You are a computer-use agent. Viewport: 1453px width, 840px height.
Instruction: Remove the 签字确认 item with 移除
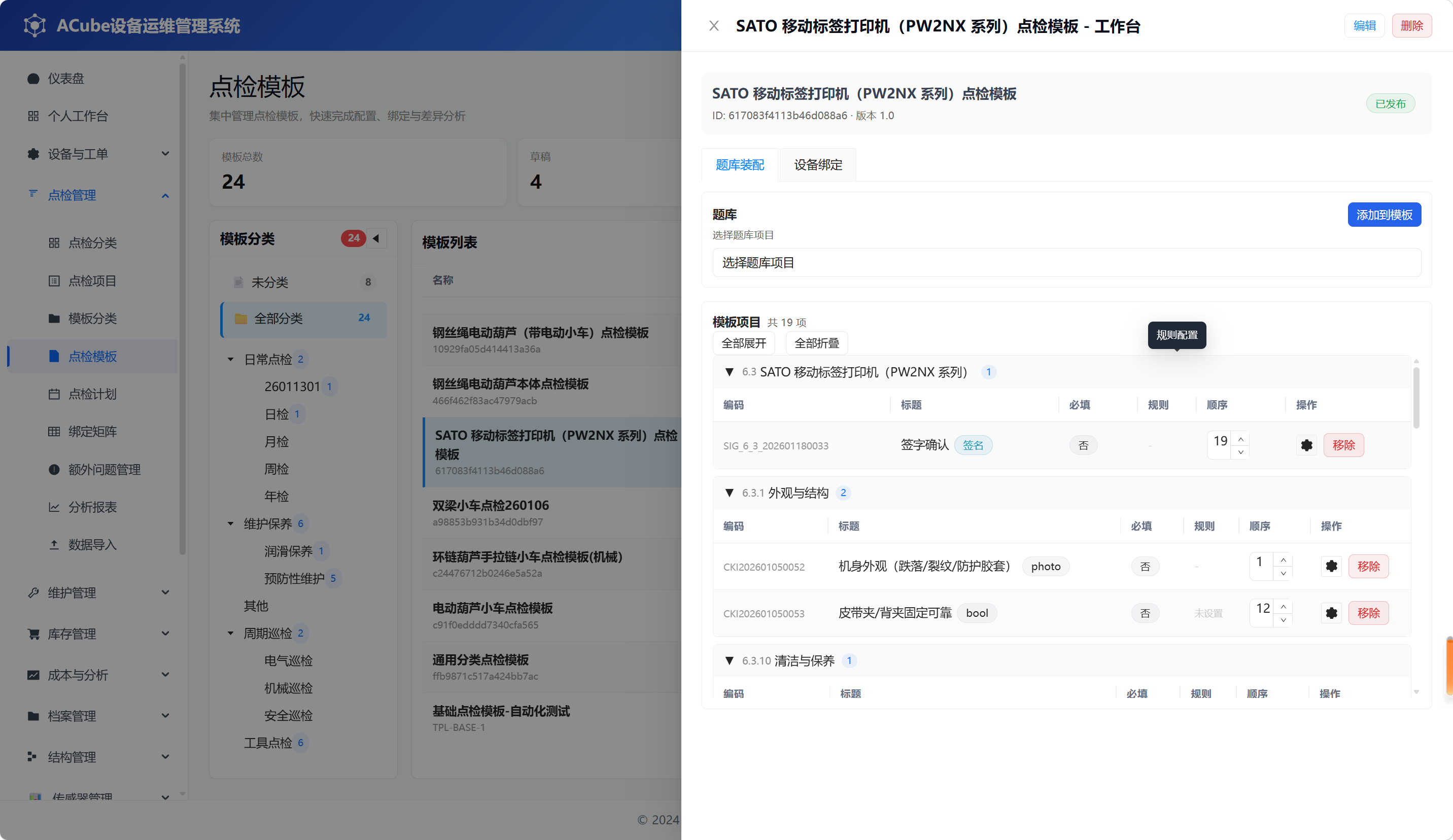pyautogui.click(x=1343, y=445)
